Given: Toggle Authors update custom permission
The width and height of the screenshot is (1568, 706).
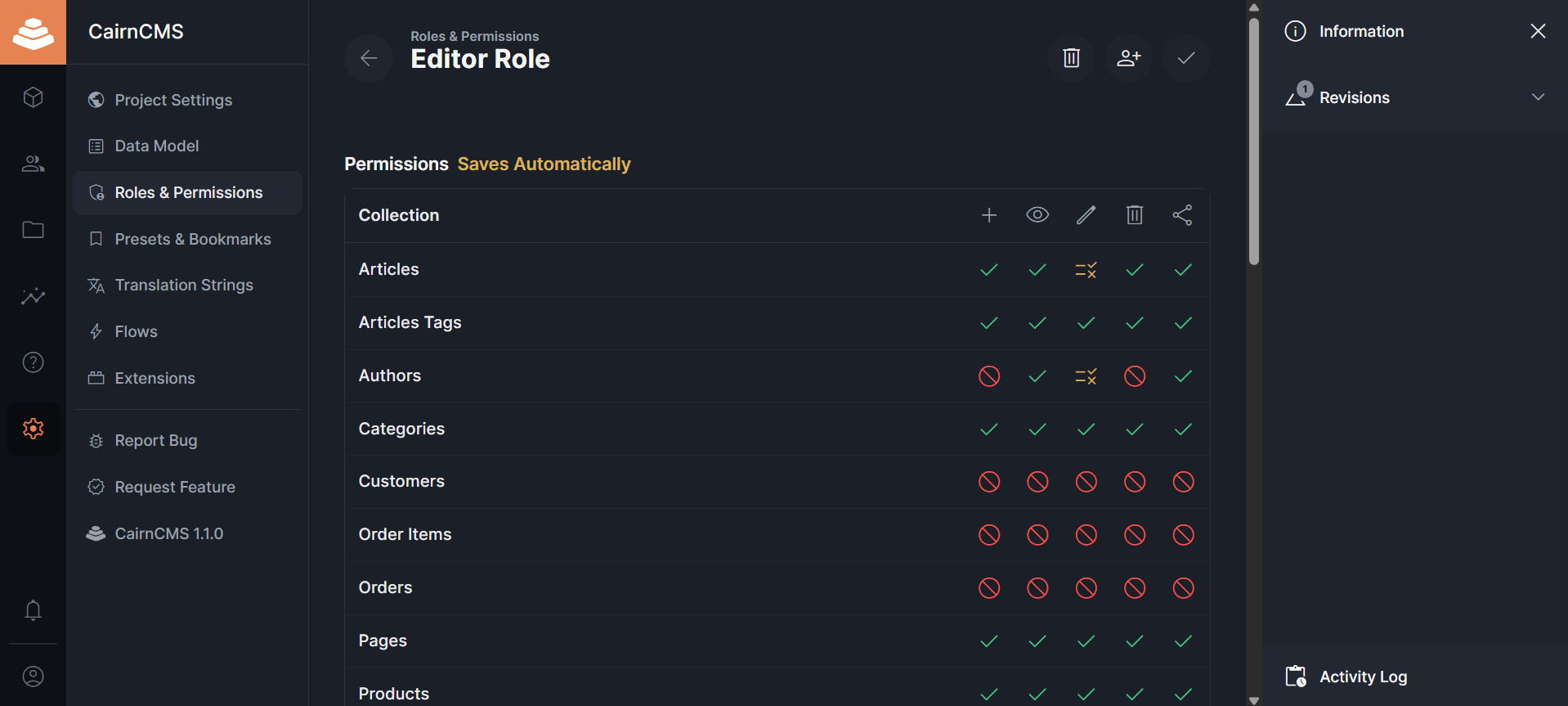Looking at the screenshot, I should (x=1086, y=376).
